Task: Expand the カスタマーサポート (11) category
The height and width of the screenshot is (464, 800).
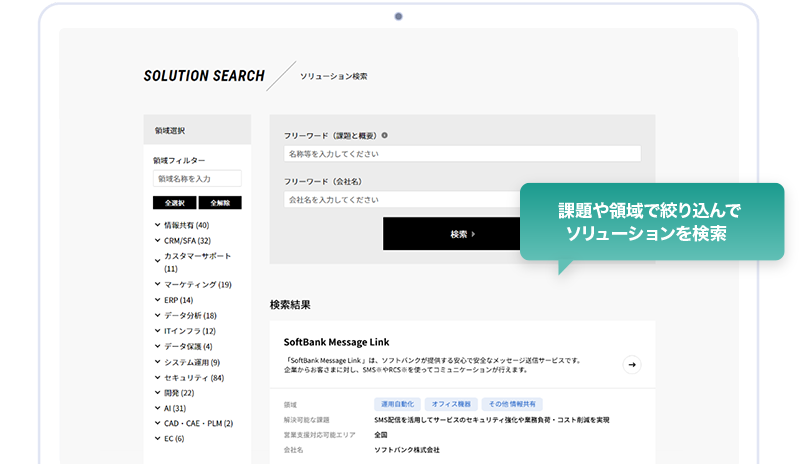Action: (x=157, y=261)
